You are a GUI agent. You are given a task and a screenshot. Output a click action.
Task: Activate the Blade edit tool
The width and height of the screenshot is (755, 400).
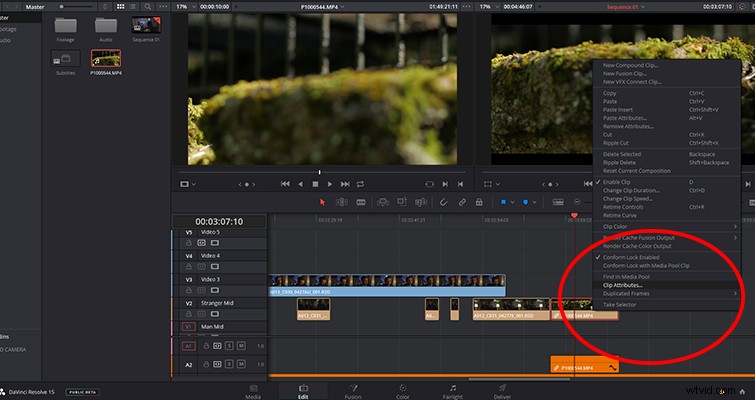pos(361,202)
